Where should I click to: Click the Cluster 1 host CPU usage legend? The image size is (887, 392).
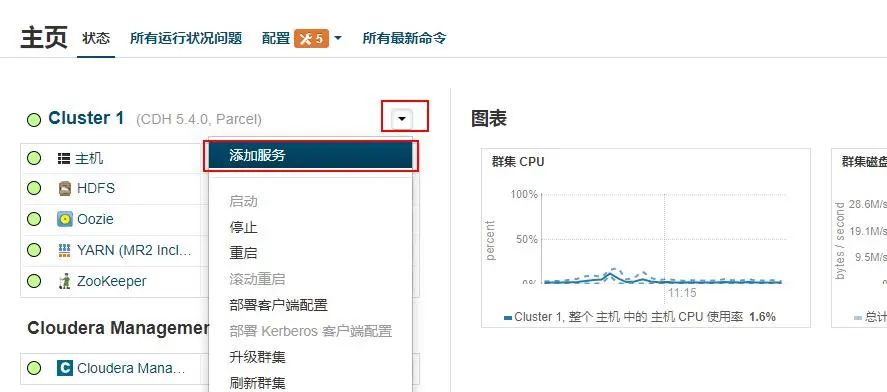coord(639,317)
